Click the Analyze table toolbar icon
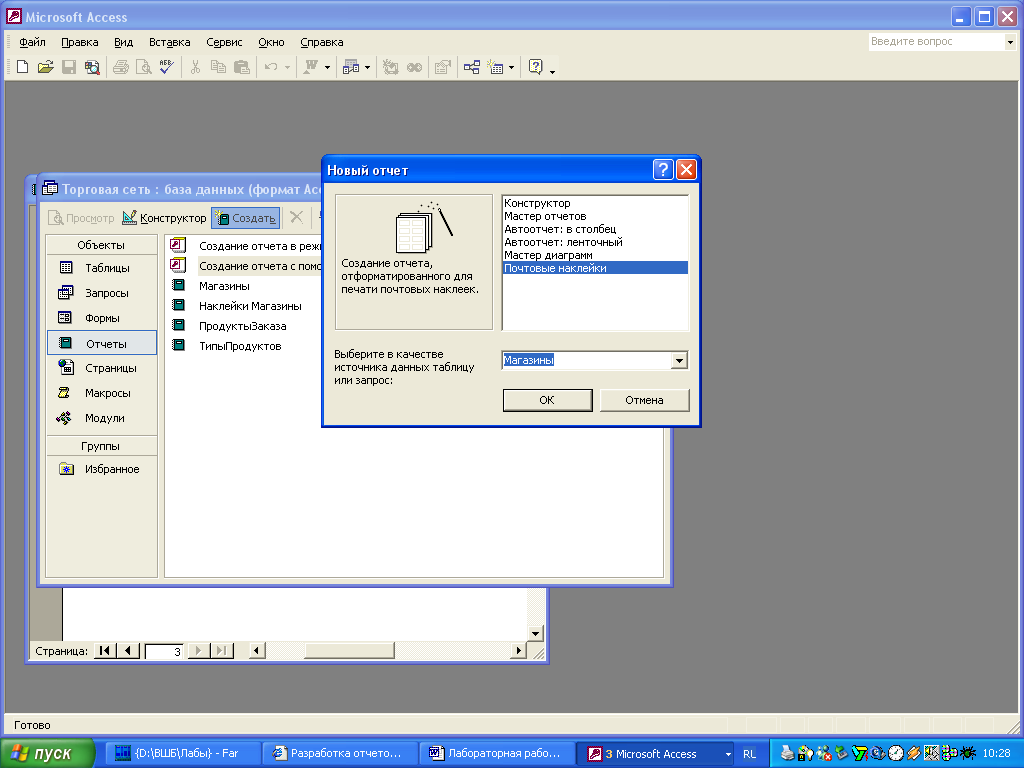Screen dimensions: 1024x768 [x=351, y=67]
